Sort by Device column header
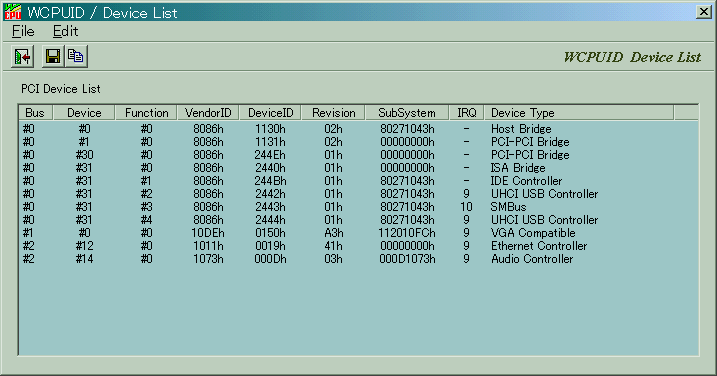This screenshot has height=376, width=717. (x=84, y=113)
